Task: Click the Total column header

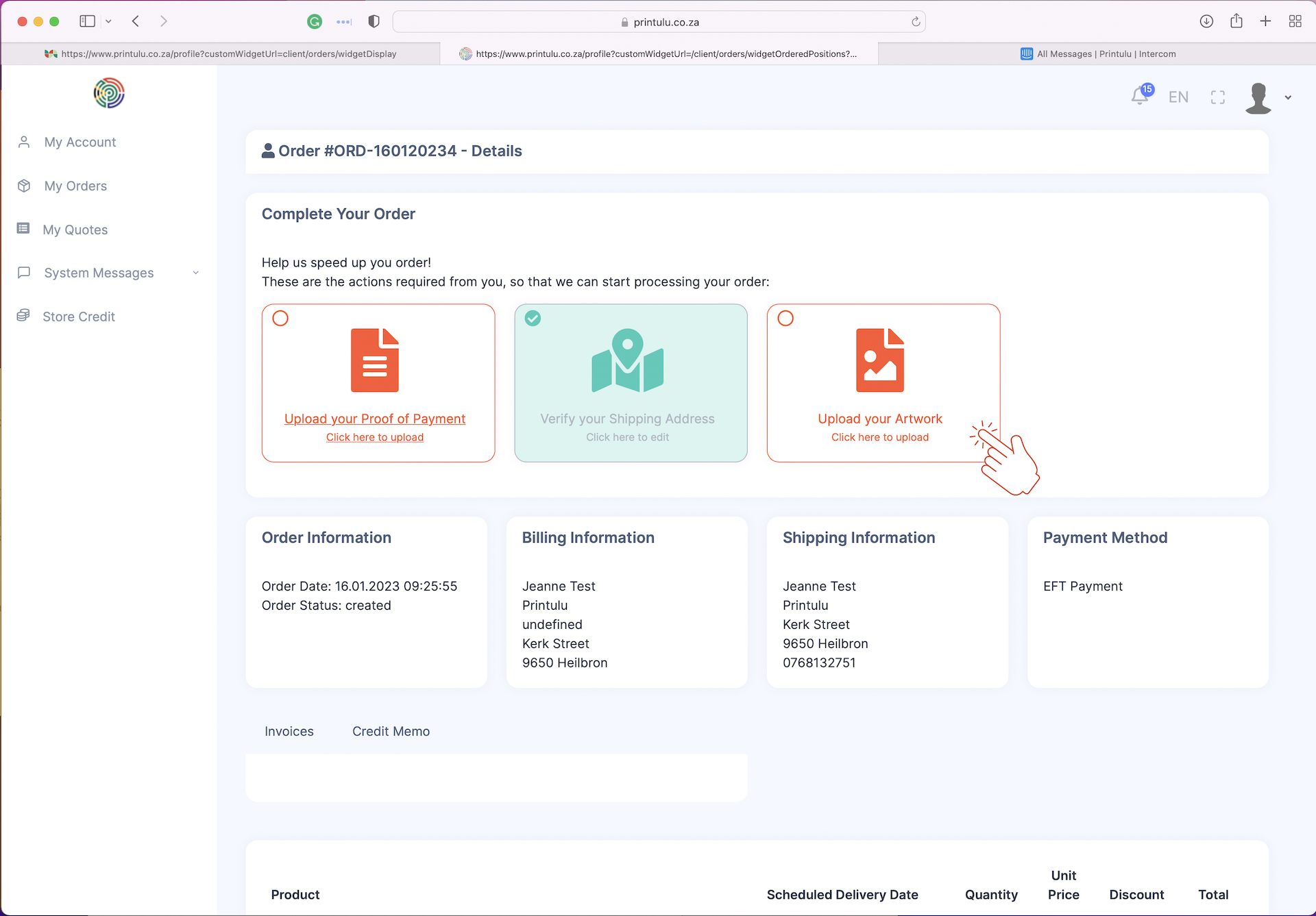Action: pyautogui.click(x=1213, y=894)
